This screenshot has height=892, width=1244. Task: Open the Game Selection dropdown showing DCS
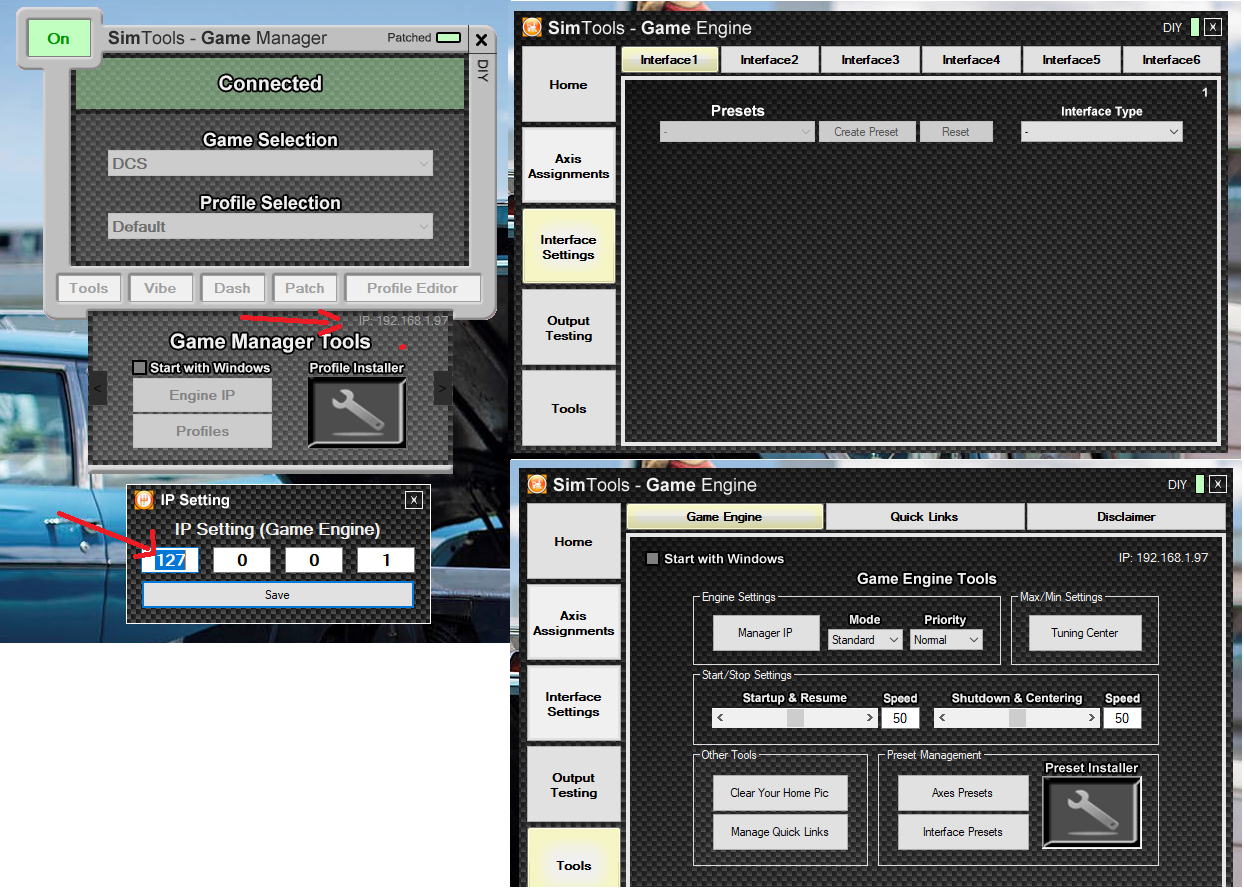click(270, 163)
